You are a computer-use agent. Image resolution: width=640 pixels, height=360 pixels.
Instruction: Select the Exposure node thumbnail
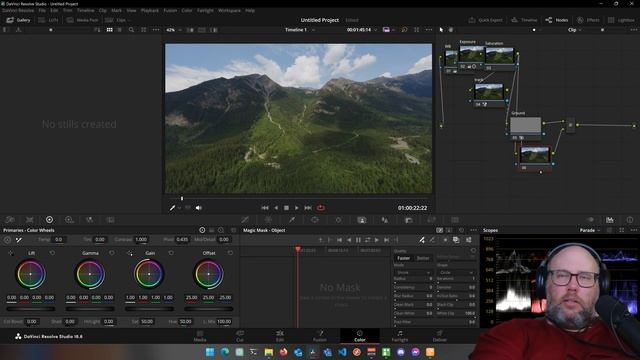(x=472, y=54)
